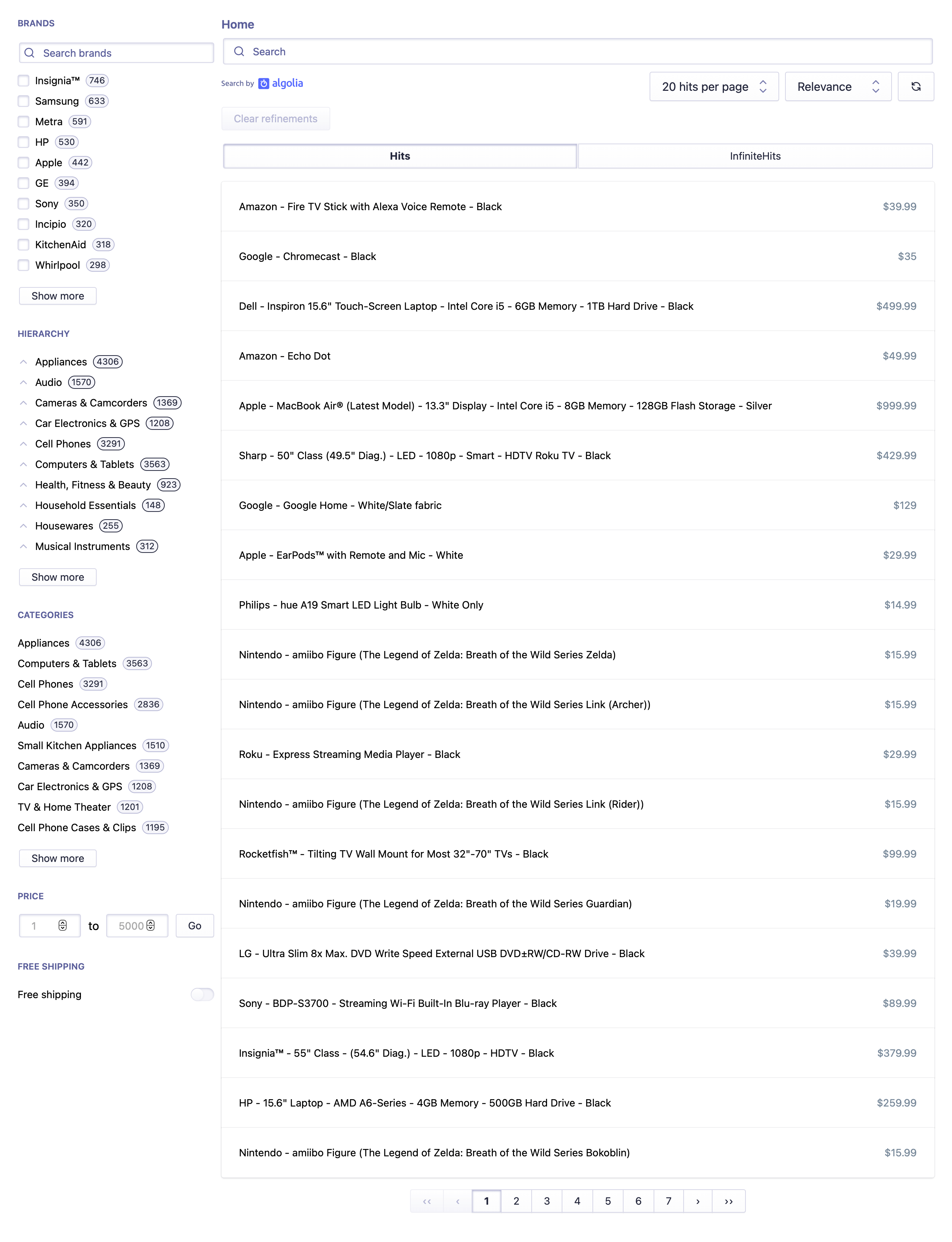Check the GE brand checkbox

[23, 183]
